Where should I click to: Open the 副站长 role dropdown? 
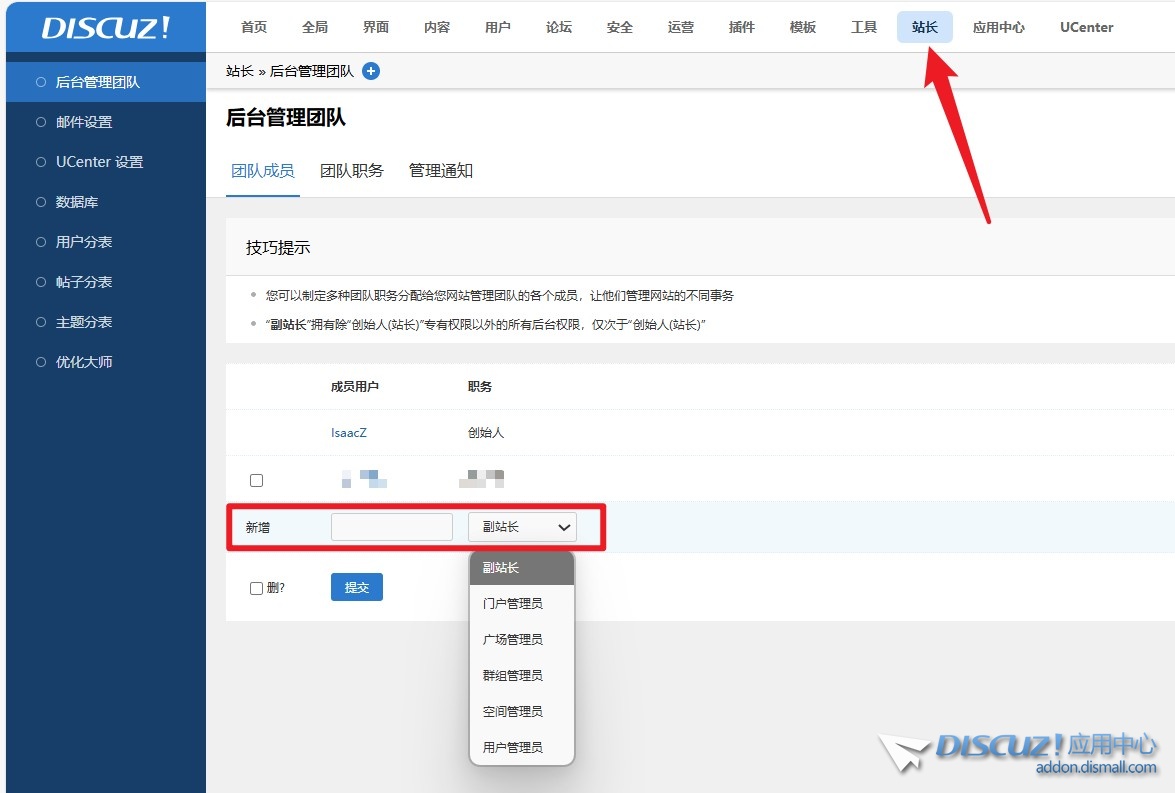(x=522, y=527)
